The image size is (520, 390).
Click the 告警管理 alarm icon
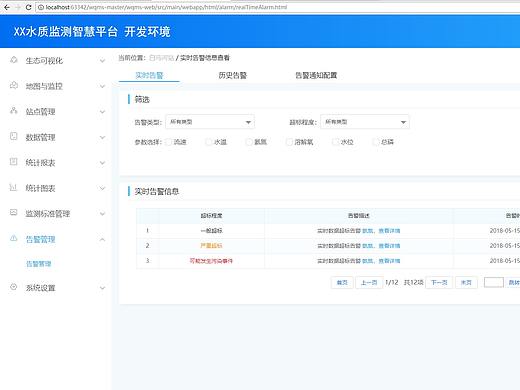tap(14, 238)
